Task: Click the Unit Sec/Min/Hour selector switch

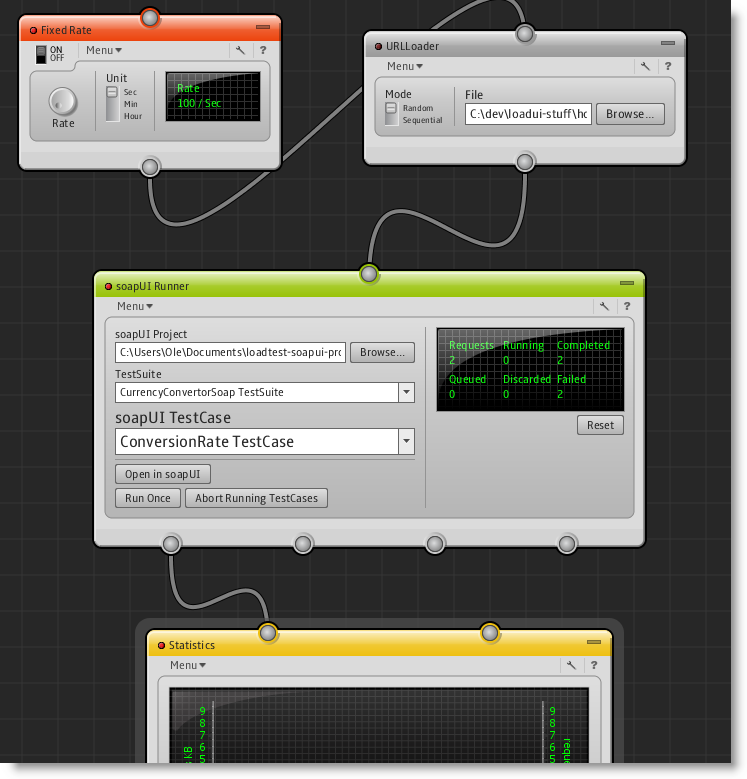Action: point(112,104)
